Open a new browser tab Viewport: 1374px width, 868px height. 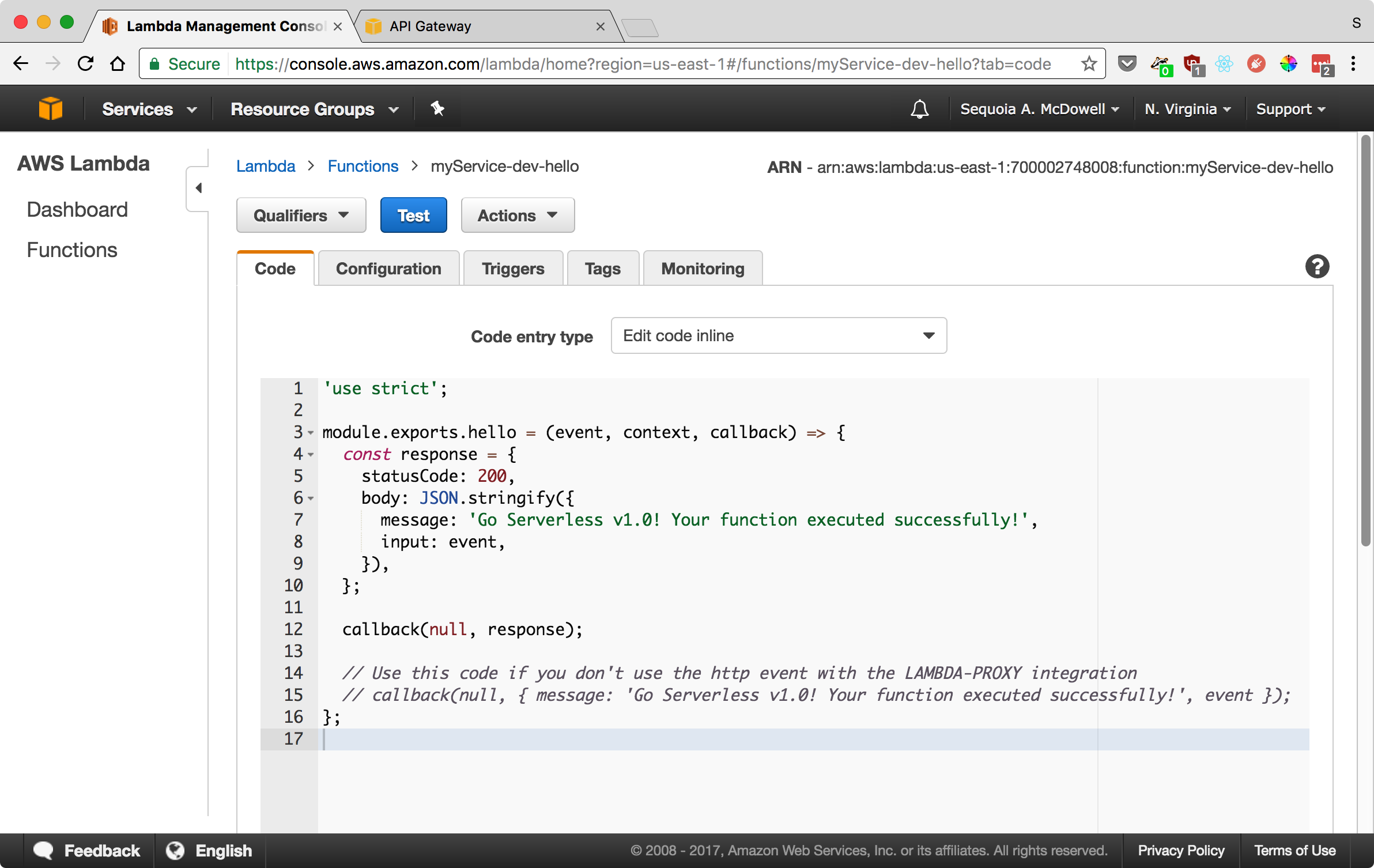[640, 27]
